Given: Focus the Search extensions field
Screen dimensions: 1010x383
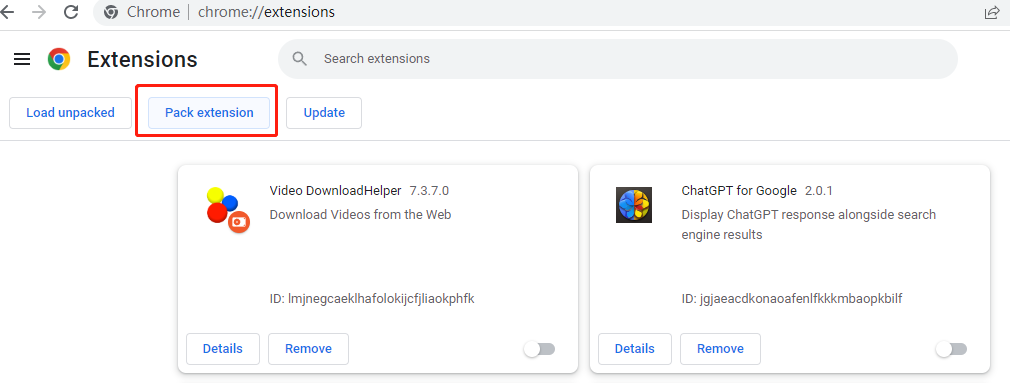Looking at the screenshot, I should [x=618, y=59].
